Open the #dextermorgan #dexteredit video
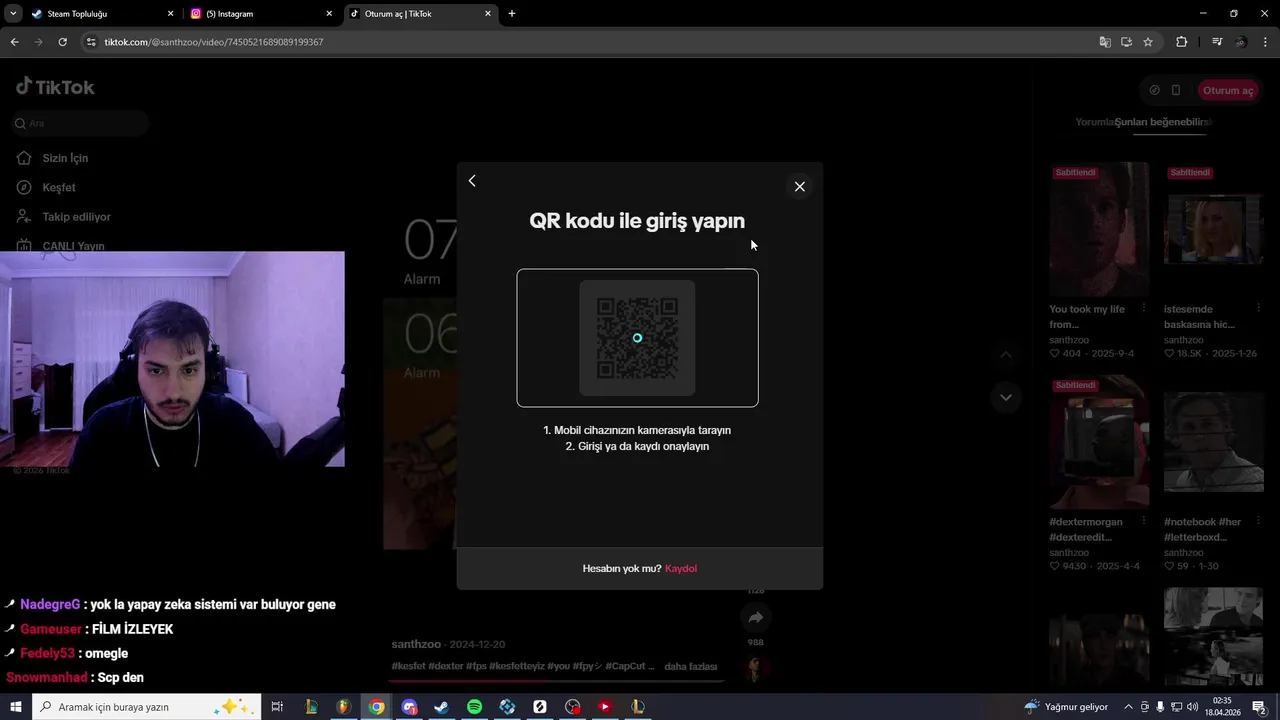Image resolution: width=1280 pixels, height=720 pixels. (1098, 443)
